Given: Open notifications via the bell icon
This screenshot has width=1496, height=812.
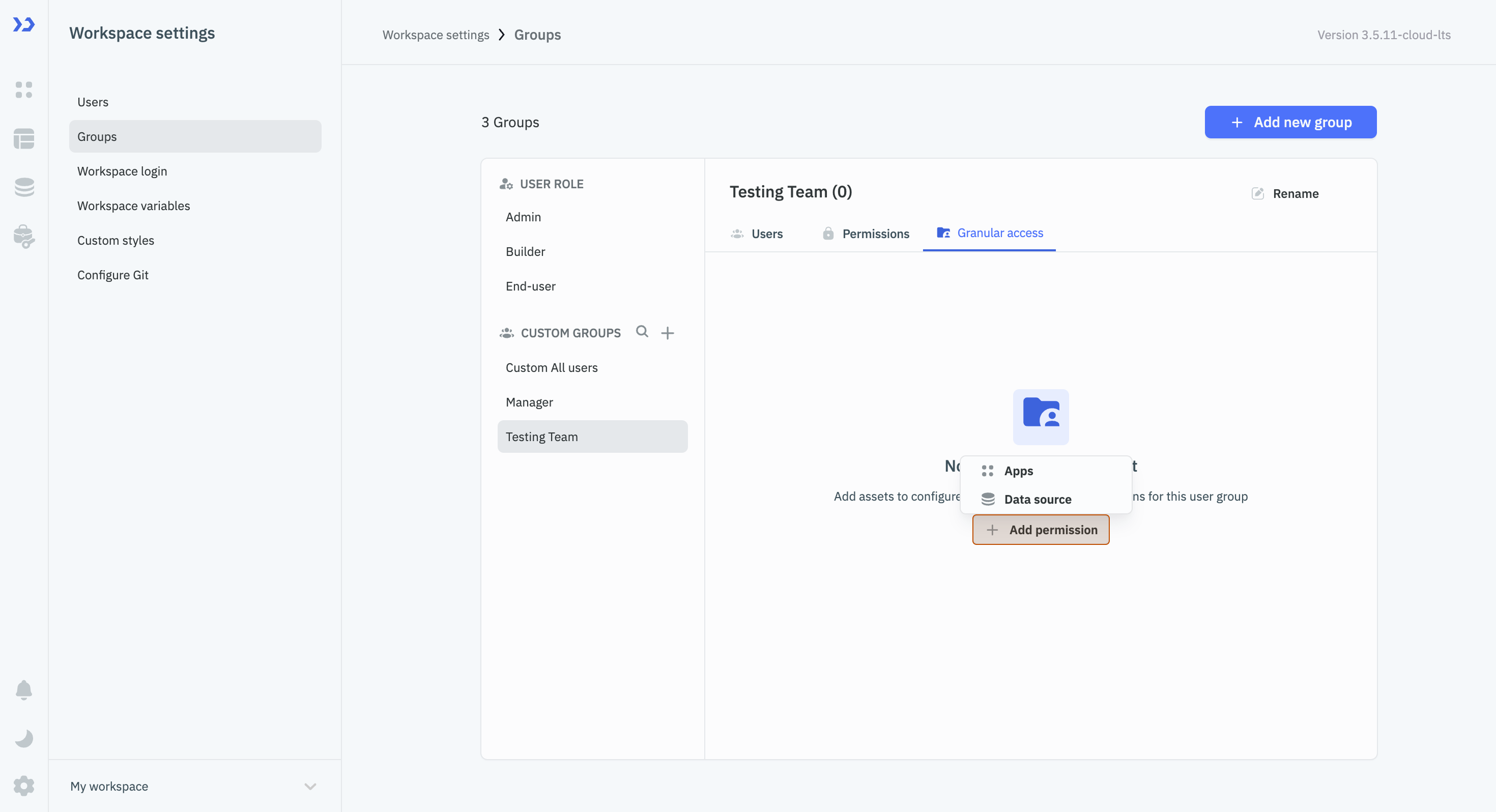Looking at the screenshot, I should click(24, 690).
